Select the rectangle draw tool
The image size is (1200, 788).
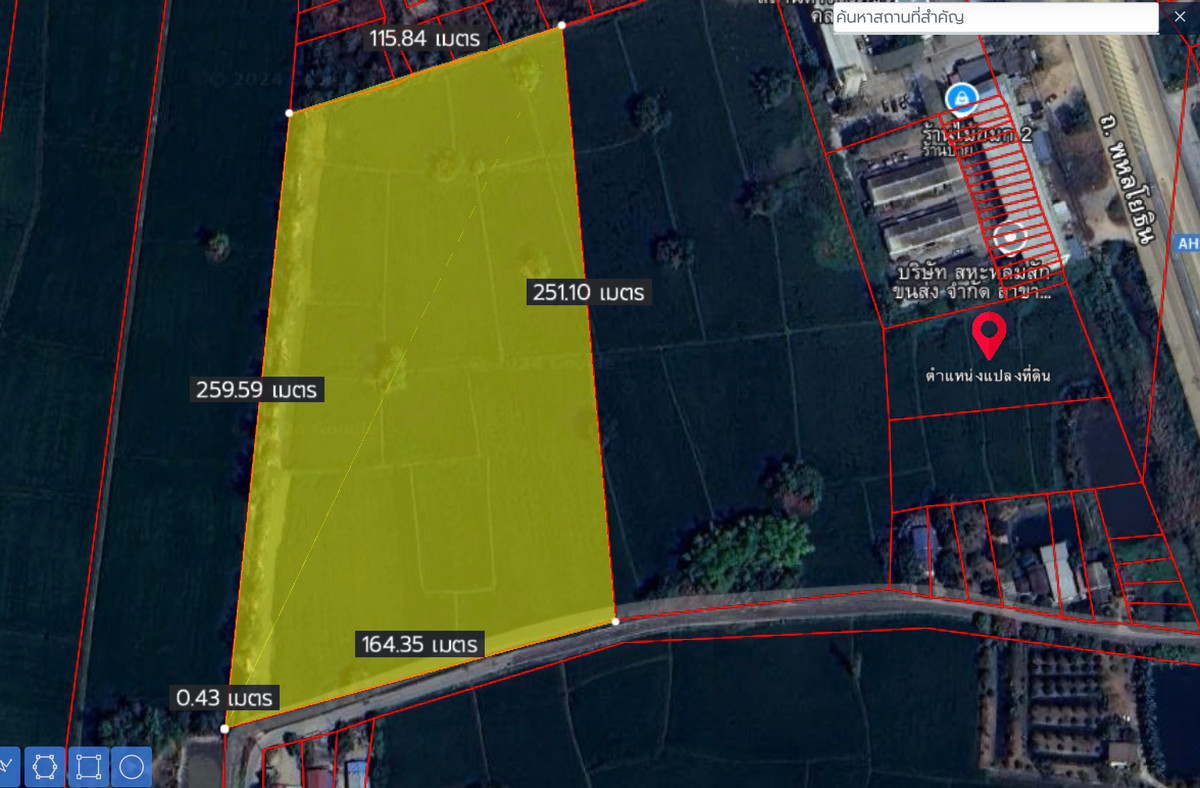tap(89, 767)
